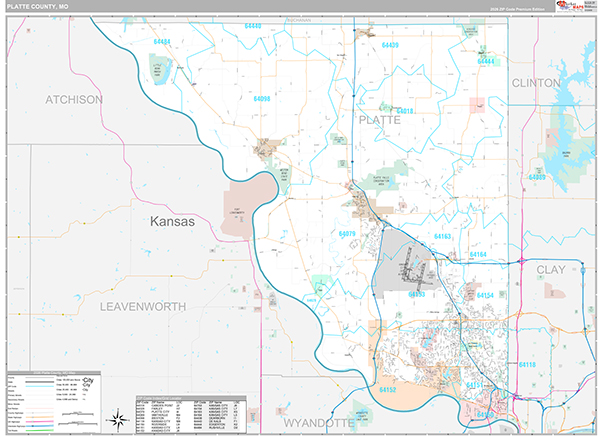Click the EDGERTON row in index

[216, 424]
